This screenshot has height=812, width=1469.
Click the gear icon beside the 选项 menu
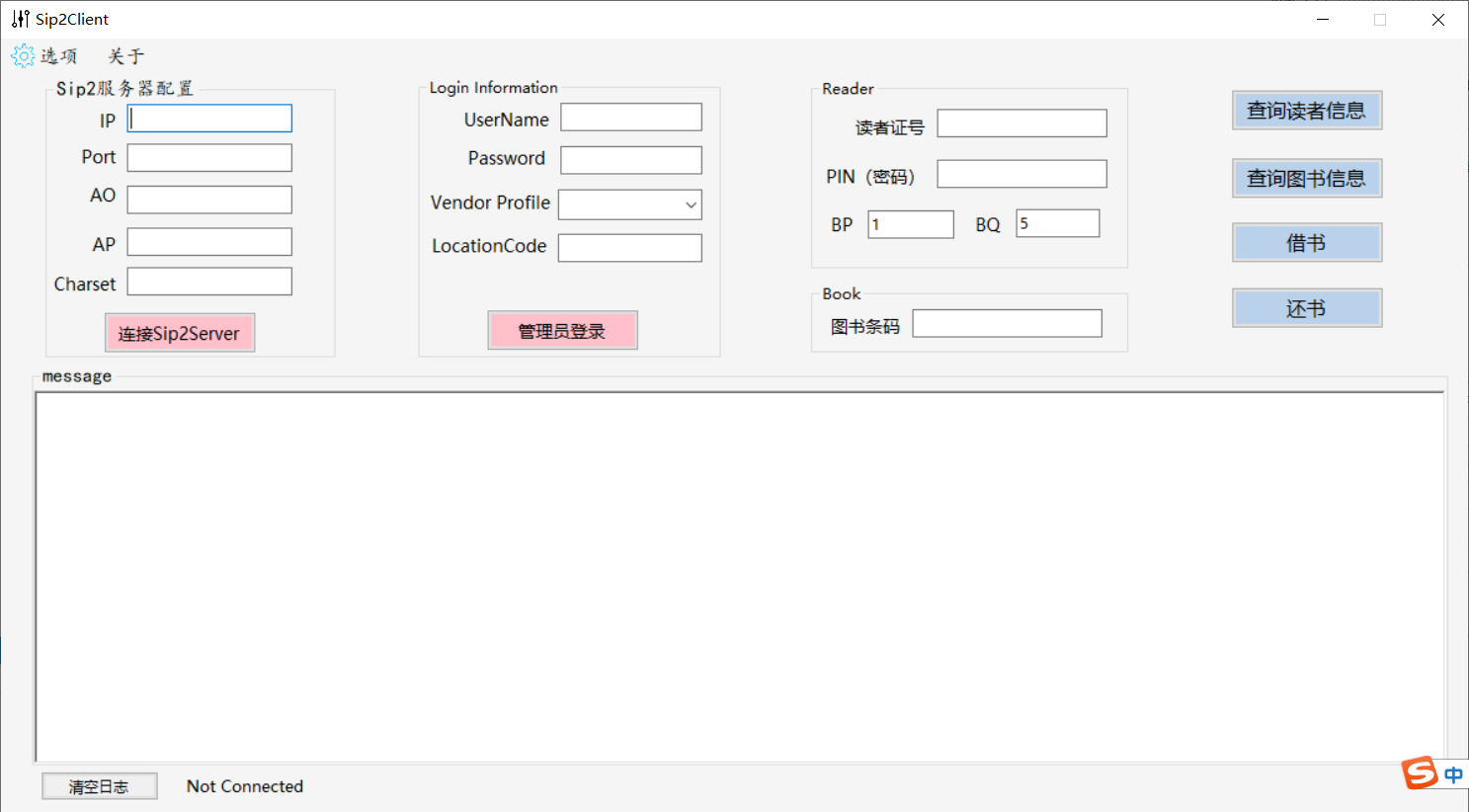pyautogui.click(x=23, y=55)
